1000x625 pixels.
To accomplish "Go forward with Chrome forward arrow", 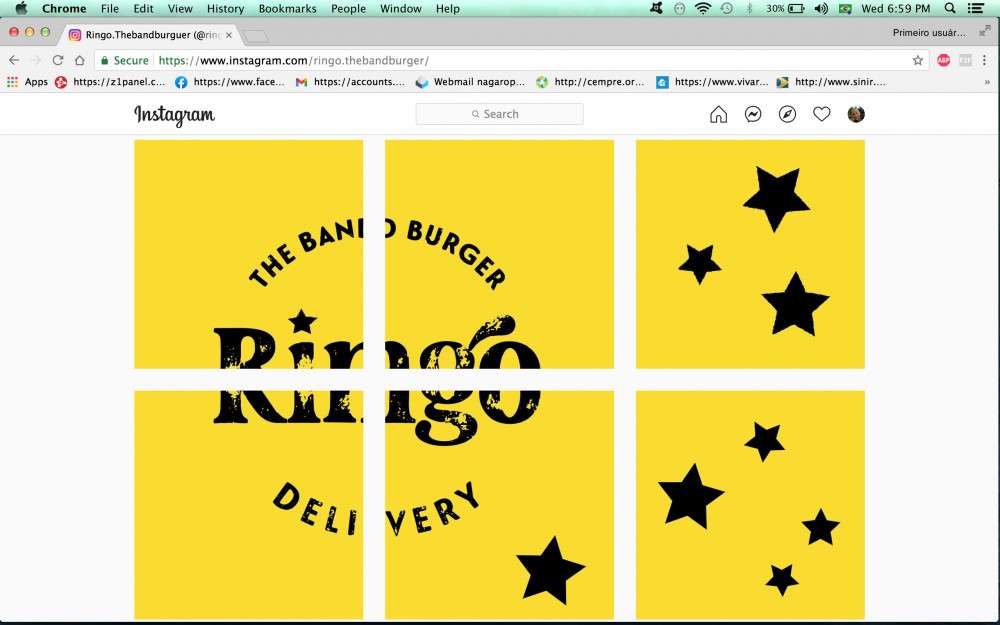I will (x=36, y=60).
